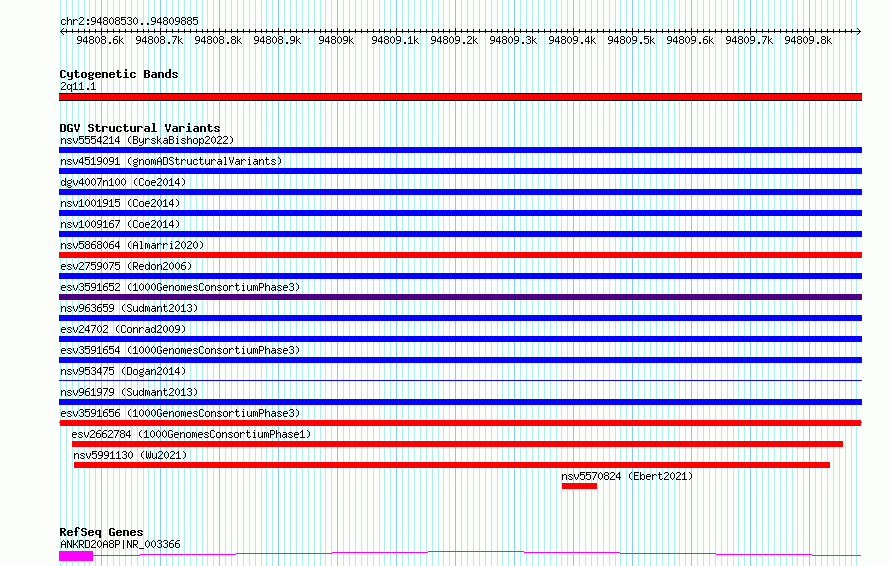Click the 94808.8k ruler tick label

(x=218, y=40)
